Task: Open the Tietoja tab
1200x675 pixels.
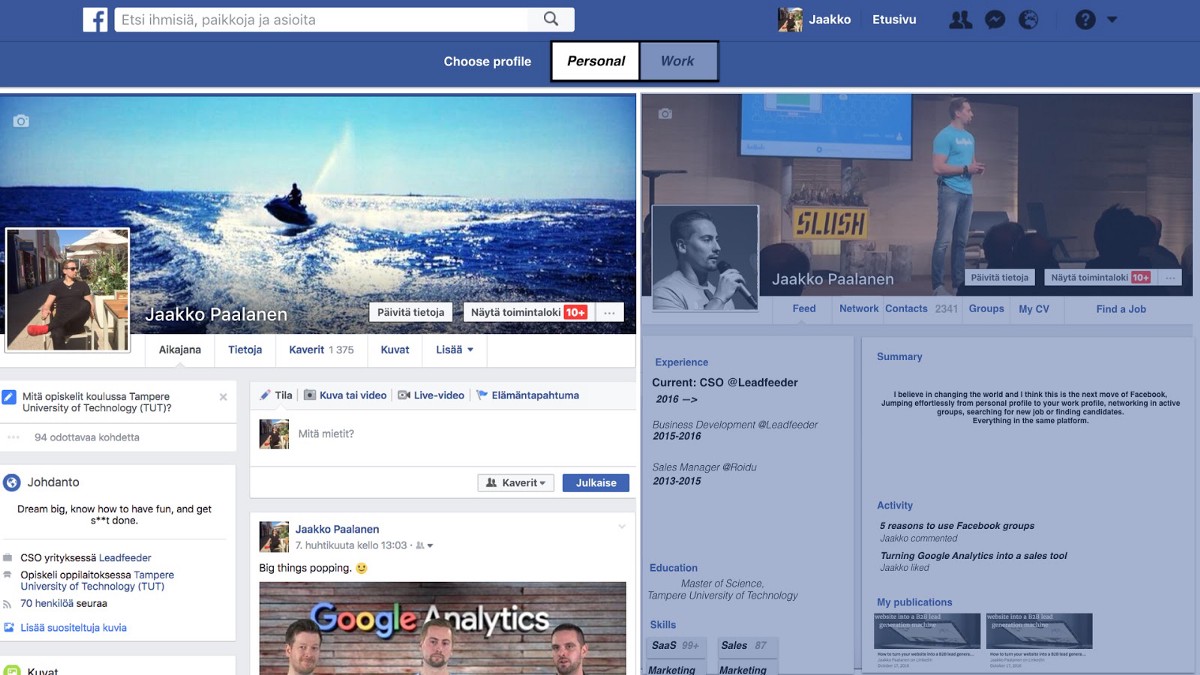Action: [245, 350]
